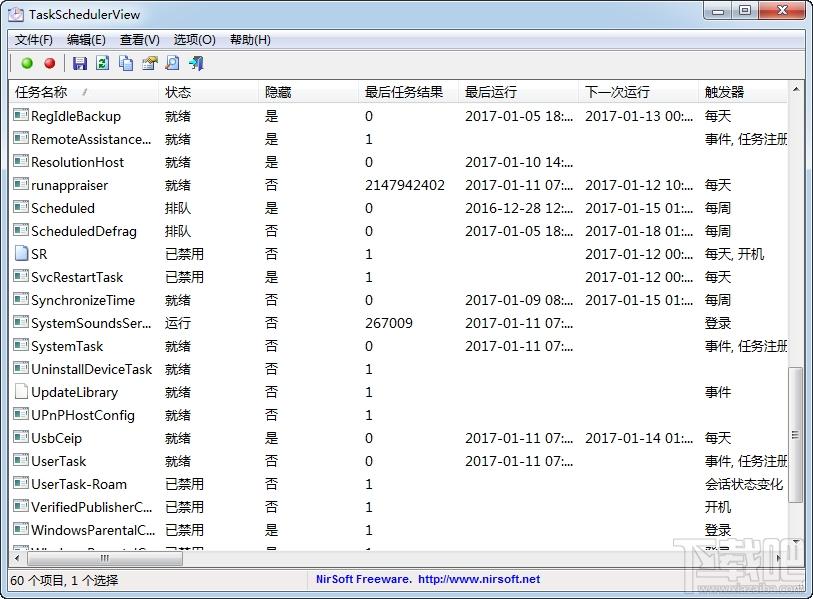Click the horizontal scrollbar thumb
The image size is (813, 599).
pos(105,558)
